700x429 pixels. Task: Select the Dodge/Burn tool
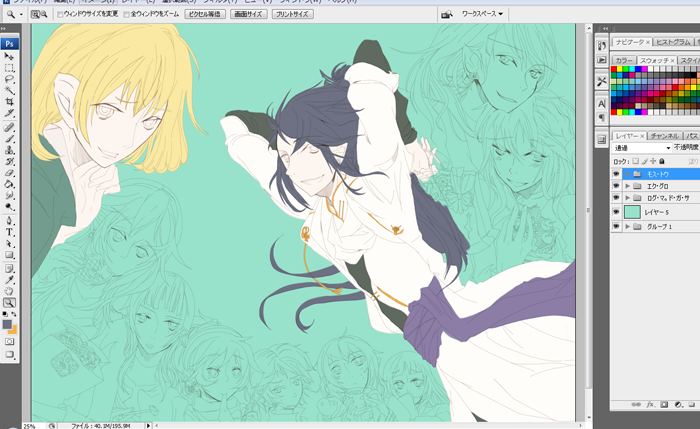[9, 206]
